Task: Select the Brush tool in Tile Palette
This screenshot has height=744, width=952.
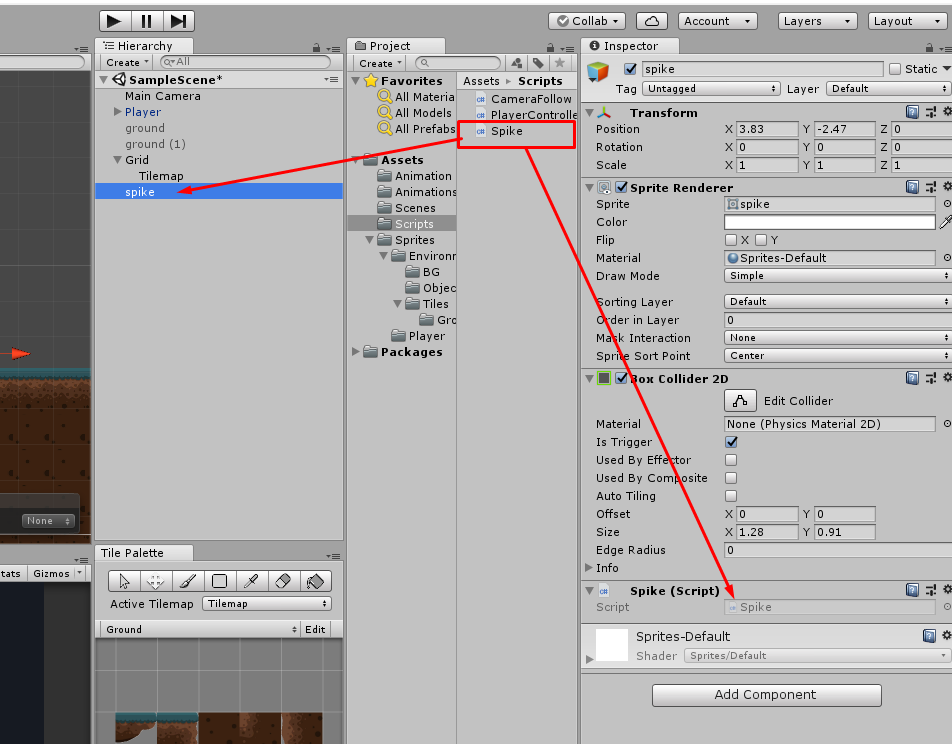Action: coord(188,581)
